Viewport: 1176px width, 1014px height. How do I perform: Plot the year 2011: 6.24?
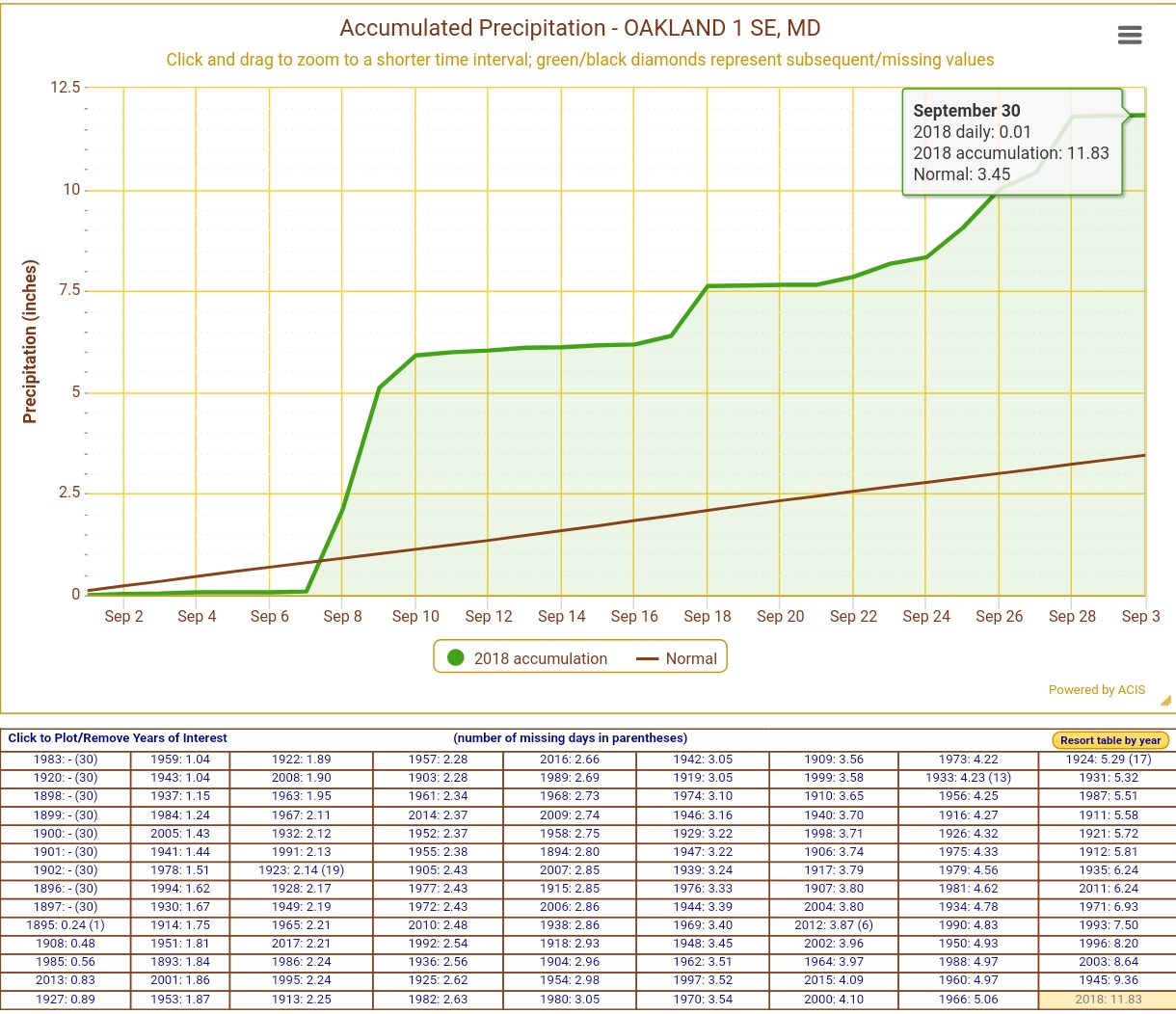(x=1108, y=889)
